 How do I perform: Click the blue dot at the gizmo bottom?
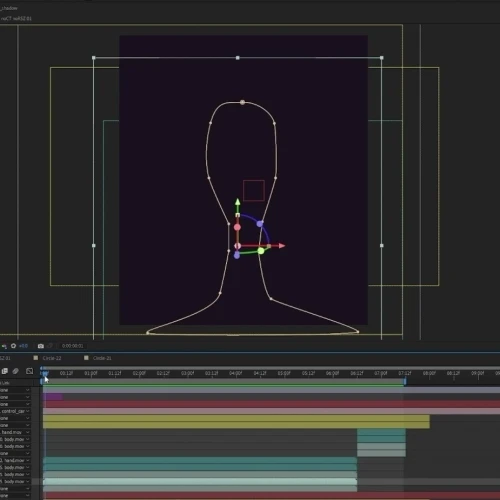pyautogui.click(x=237, y=255)
